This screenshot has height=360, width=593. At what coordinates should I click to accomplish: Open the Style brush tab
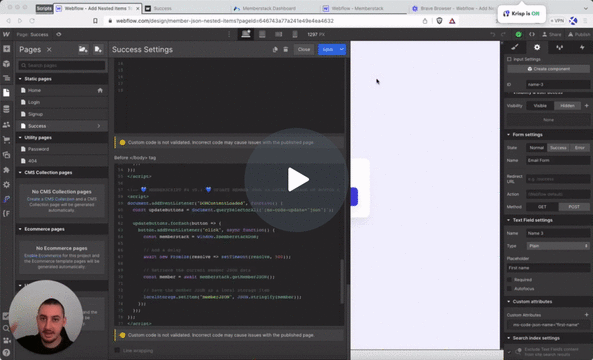[514, 47]
